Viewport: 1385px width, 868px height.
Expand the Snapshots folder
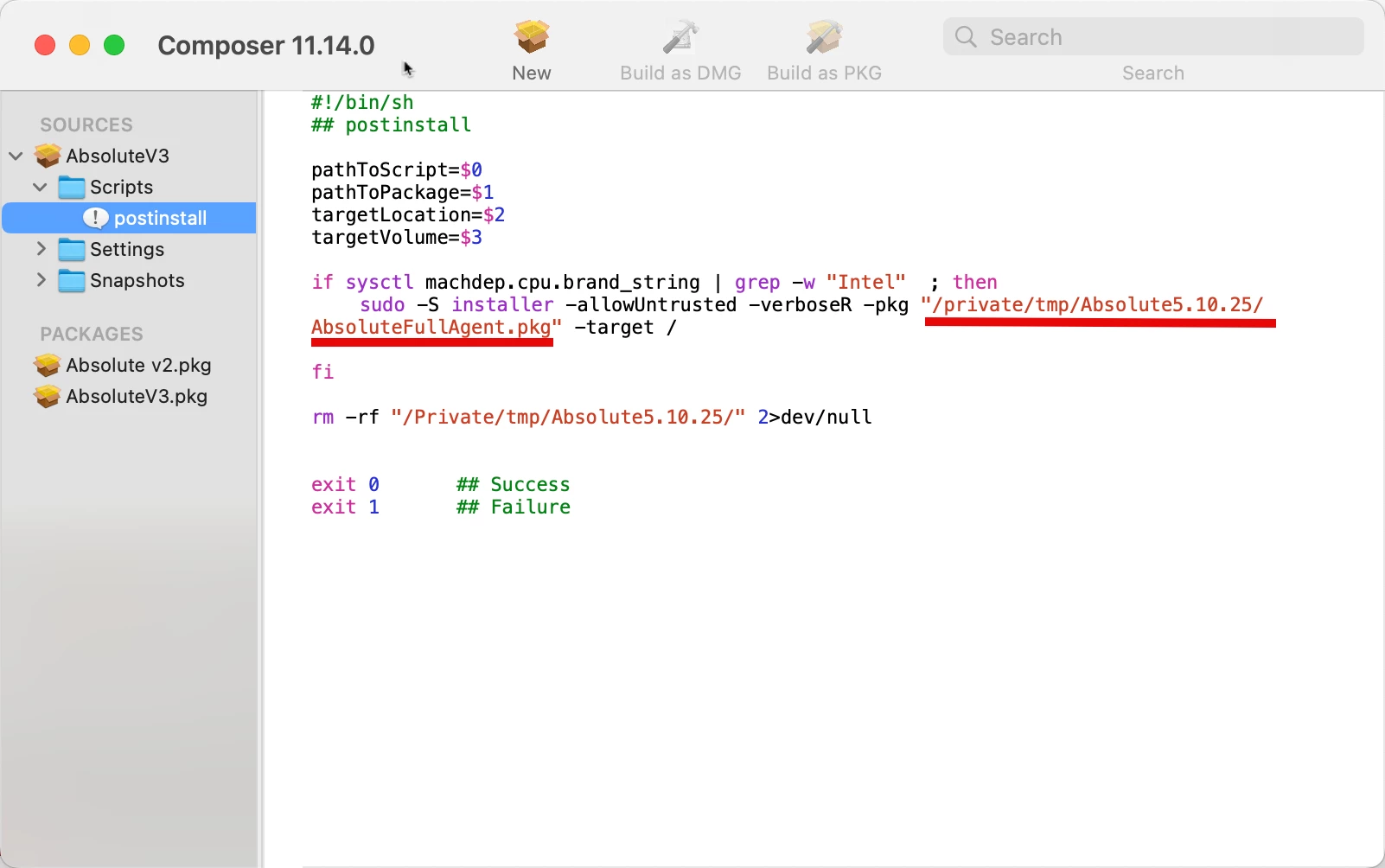41,280
